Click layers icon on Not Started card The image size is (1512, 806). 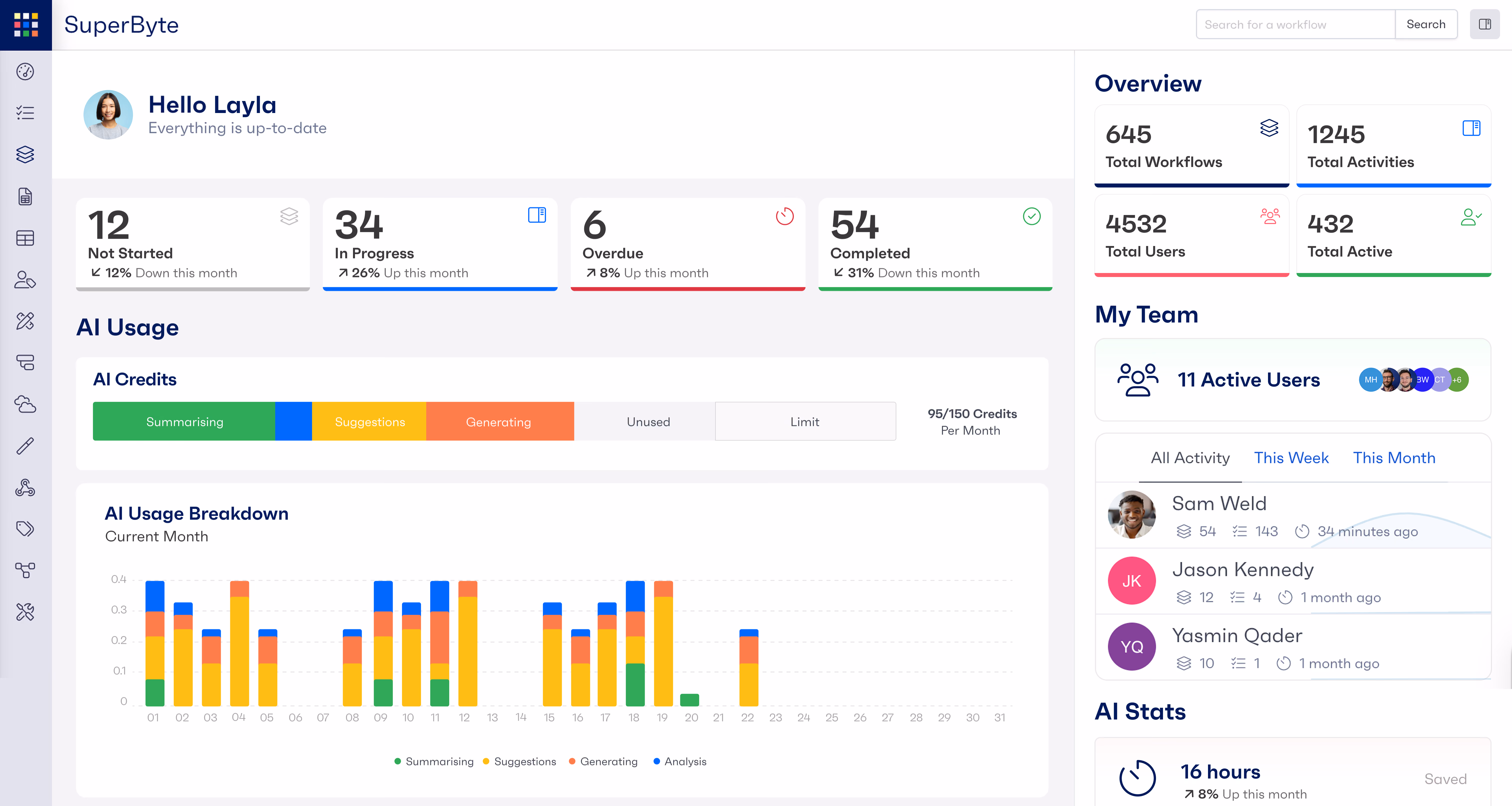[x=289, y=216]
